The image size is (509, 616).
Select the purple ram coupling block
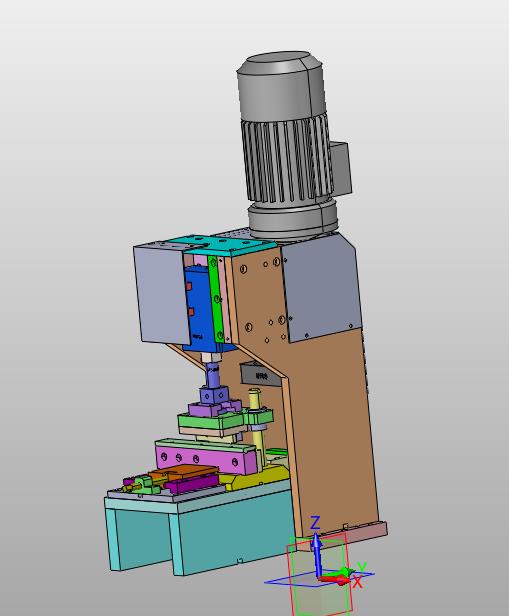click(x=214, y=396)
